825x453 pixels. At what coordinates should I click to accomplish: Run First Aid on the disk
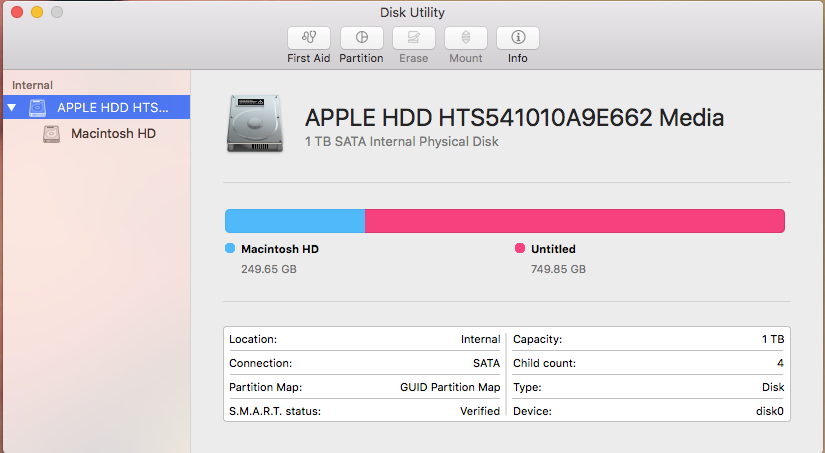tap(309, 38)
